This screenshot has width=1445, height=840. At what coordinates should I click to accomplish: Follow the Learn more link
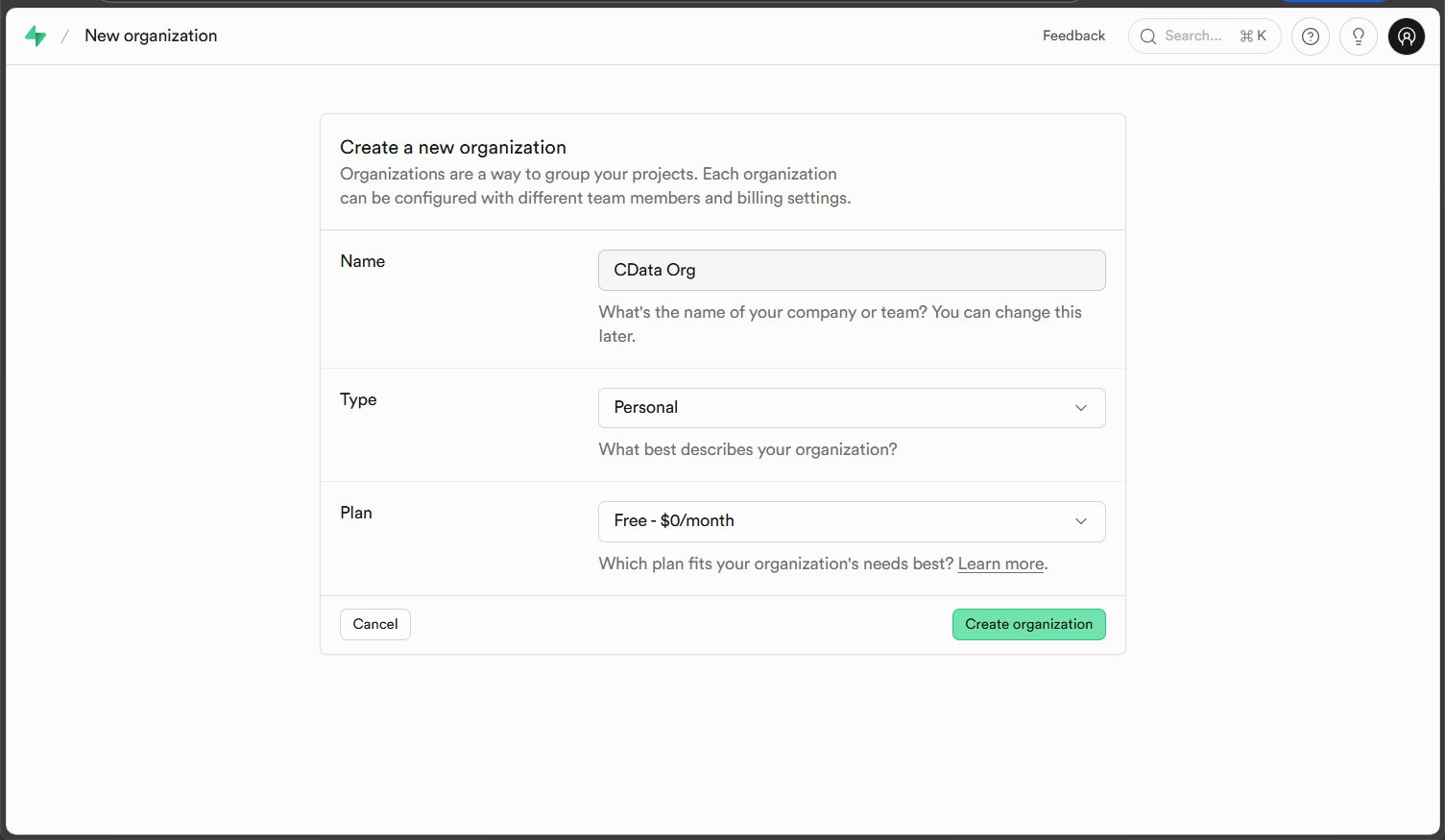click(1000, 564)
